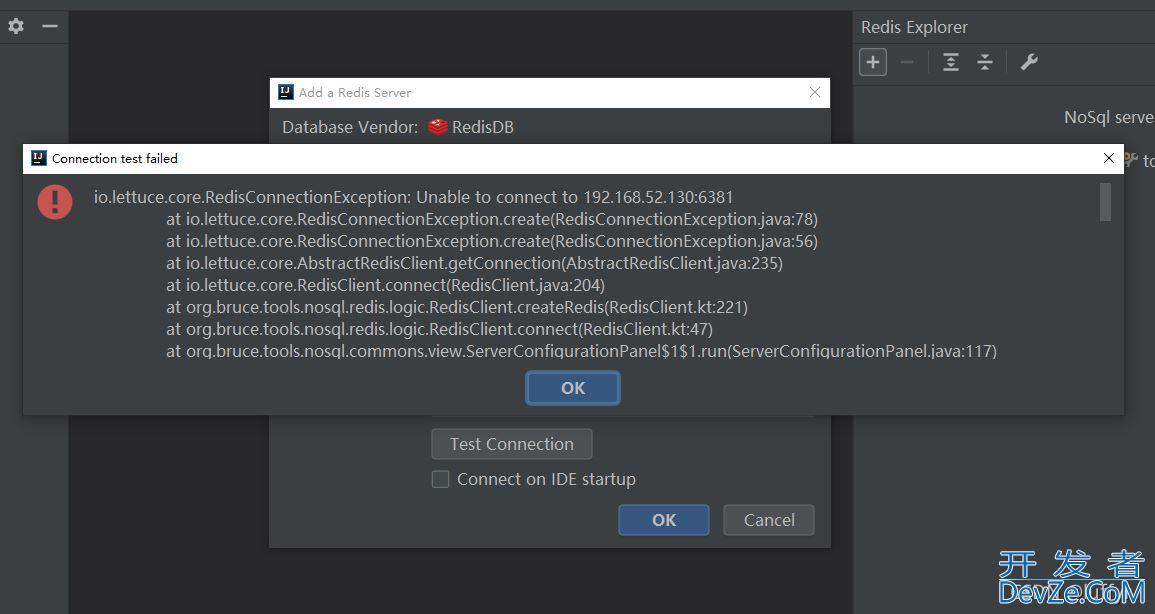Open Redis Explorer wrench settings
This screenshot has width=1155, height=614.
pos(1029,62)
